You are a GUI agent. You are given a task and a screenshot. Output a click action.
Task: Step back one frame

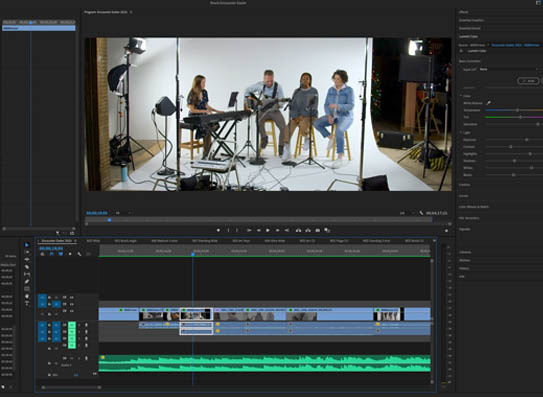[258, 230]
